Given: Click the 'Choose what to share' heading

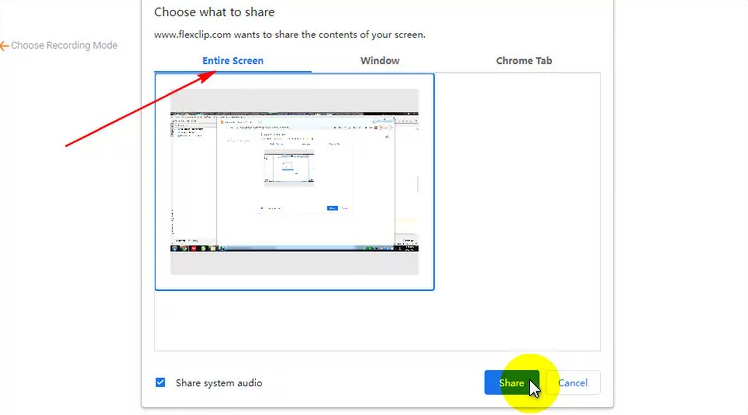Looking at the screenshot, I should [x=214, y=12].
